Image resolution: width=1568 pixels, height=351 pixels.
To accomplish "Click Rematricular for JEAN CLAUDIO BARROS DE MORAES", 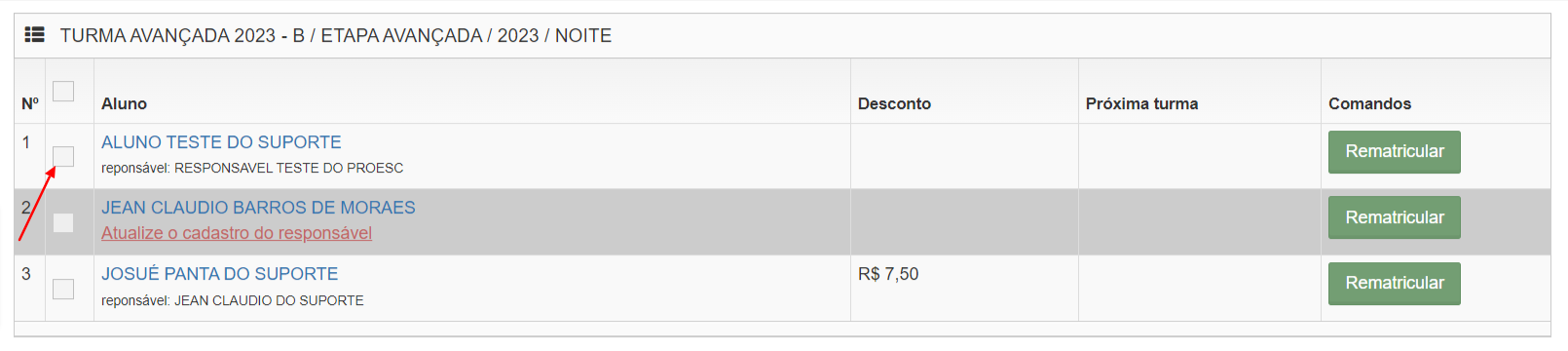I will click(1394, 217).
